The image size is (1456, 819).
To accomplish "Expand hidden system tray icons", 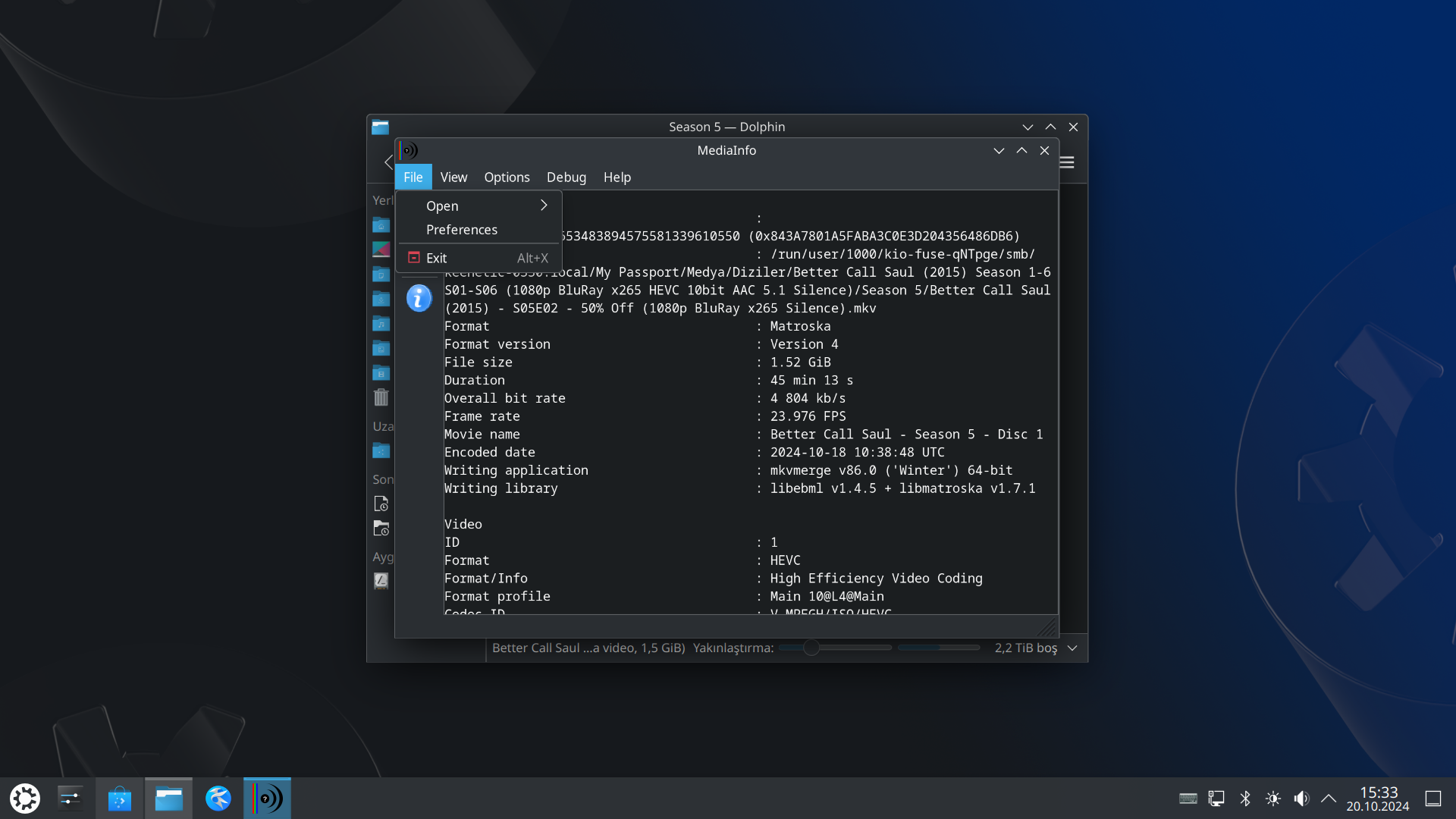I will (1329, 798).
